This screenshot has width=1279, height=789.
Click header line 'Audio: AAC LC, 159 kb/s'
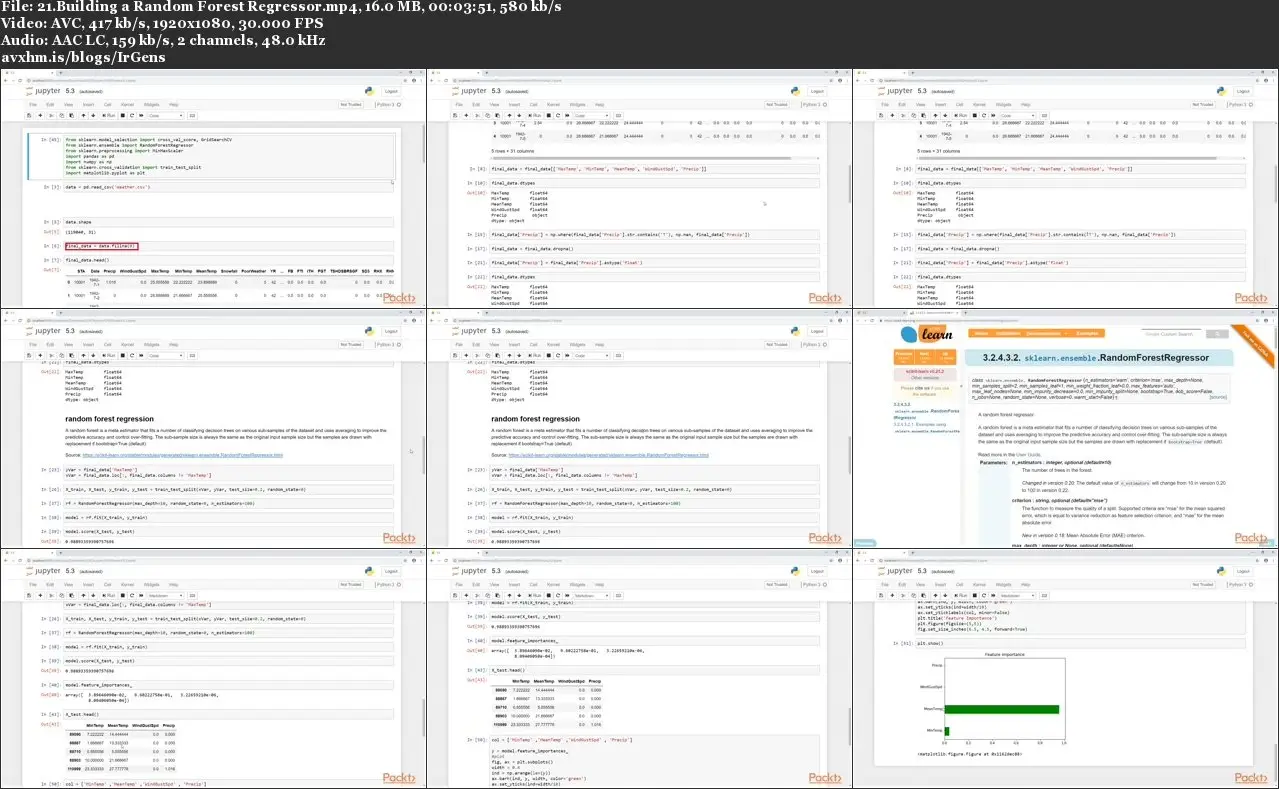click(x=163, y=41)
